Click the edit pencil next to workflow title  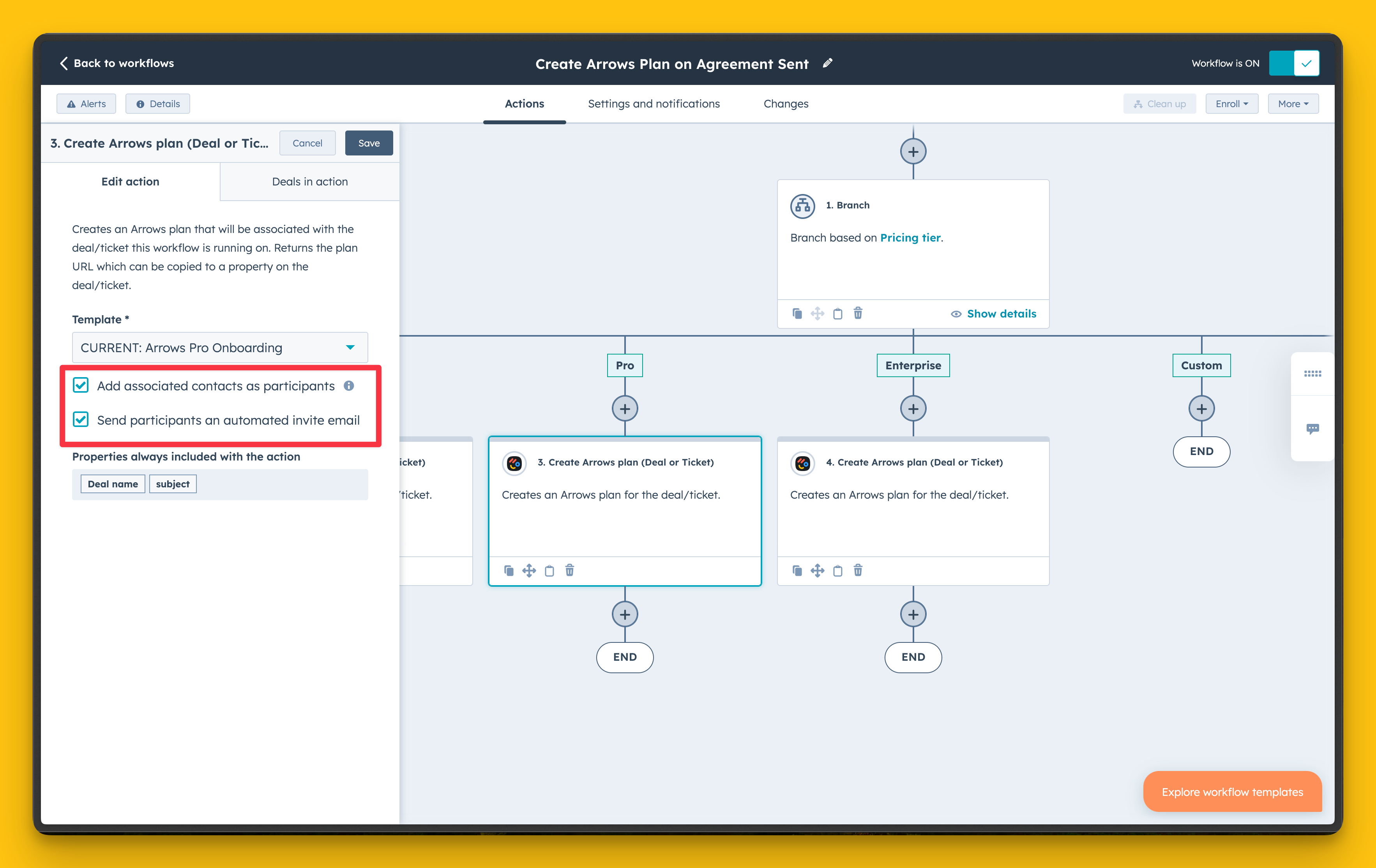point(827,63)
